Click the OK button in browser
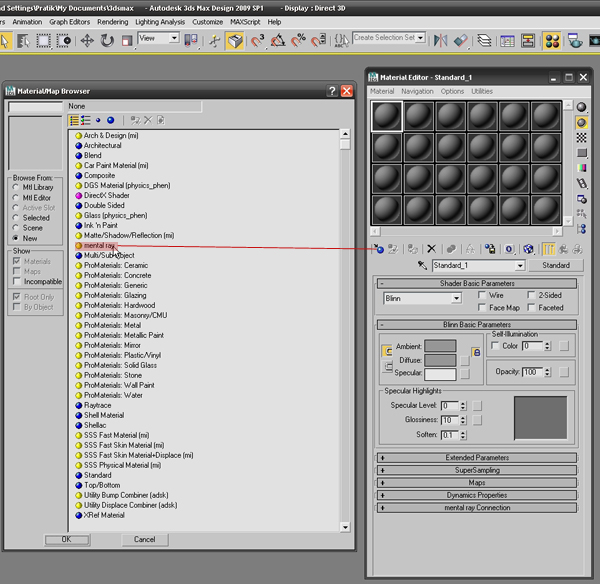The width and height of the screenshot is (600, 584). [x=66, y=539]
